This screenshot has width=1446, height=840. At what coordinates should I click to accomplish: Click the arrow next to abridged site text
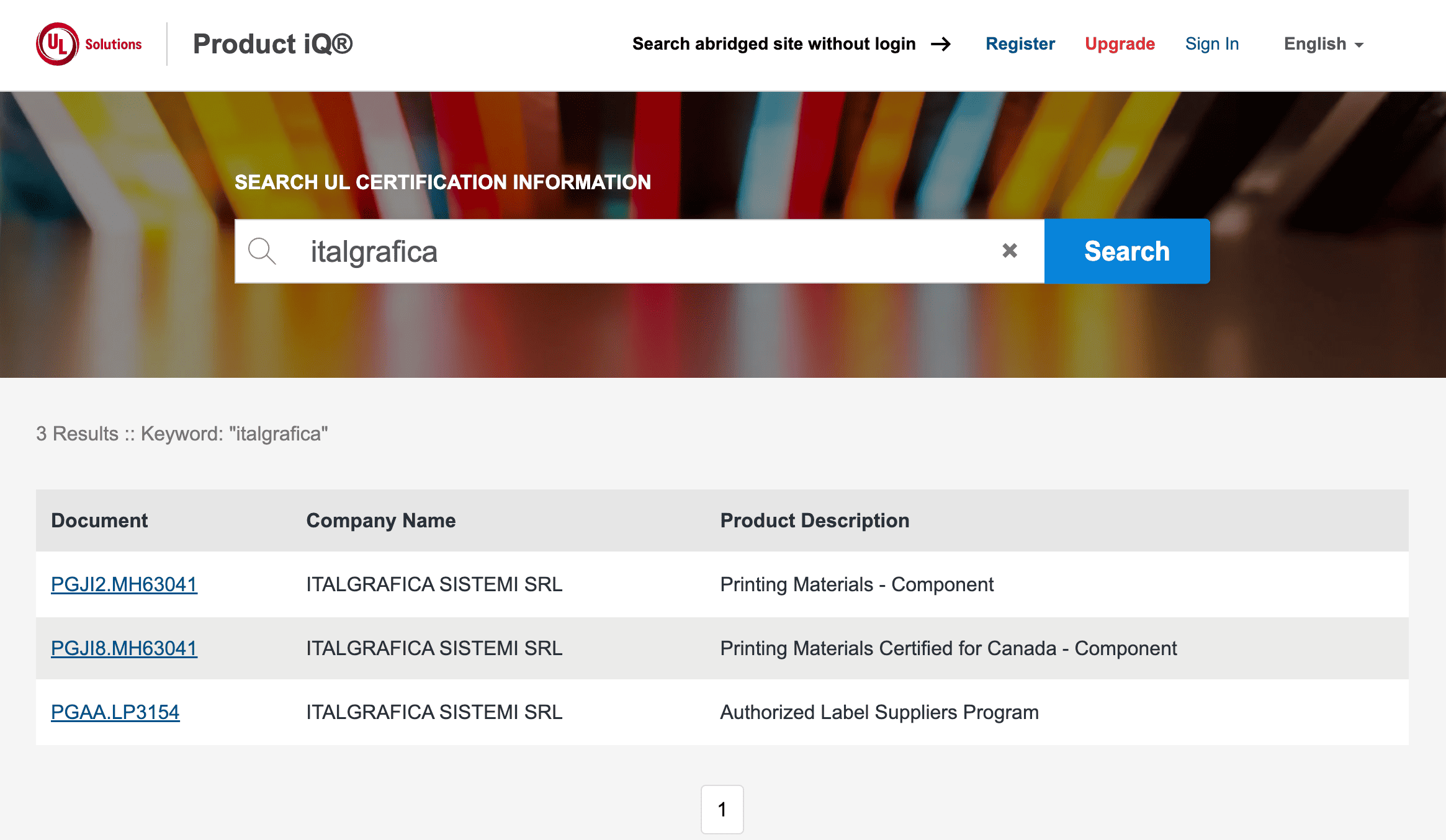click(x=941, y=44)
